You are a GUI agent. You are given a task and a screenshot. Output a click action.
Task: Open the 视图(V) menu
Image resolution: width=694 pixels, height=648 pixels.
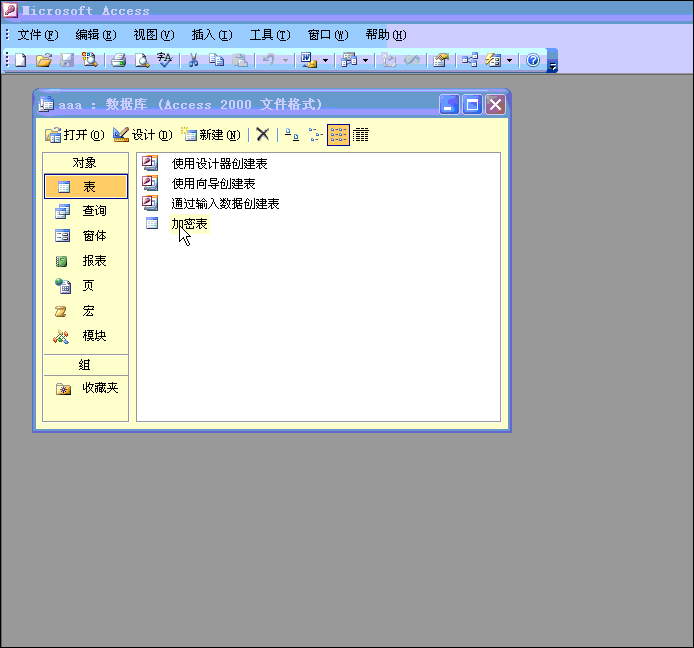[x=154, y=35]
